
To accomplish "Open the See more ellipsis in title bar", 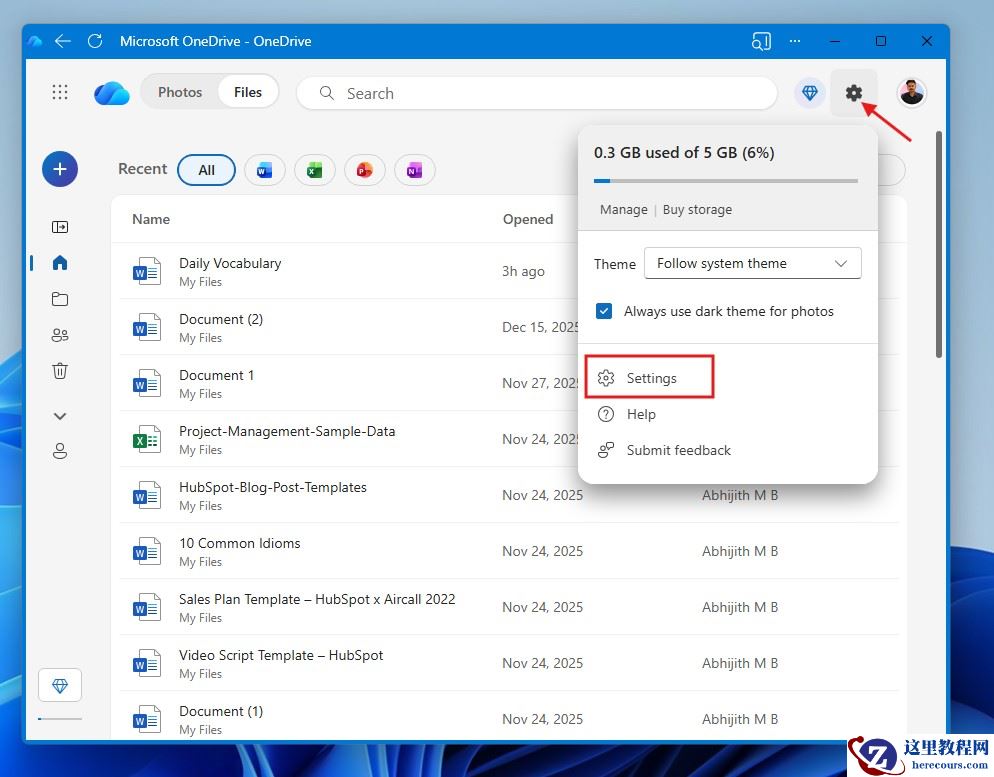I will 795,41.
